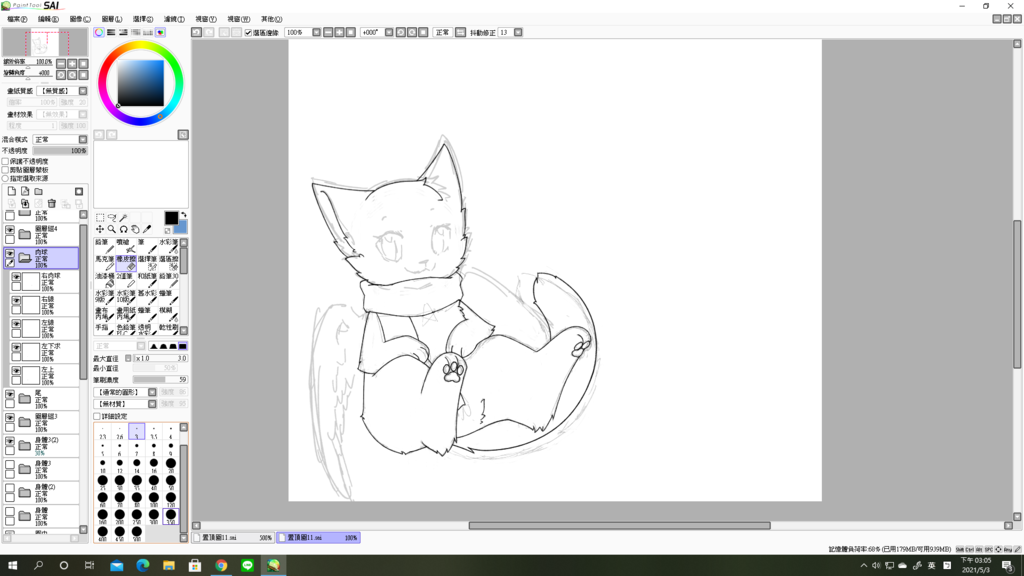Show the color wheel panel
Image resolution: width=1024 pixels, height=576 pixels.
click(99, 32)
